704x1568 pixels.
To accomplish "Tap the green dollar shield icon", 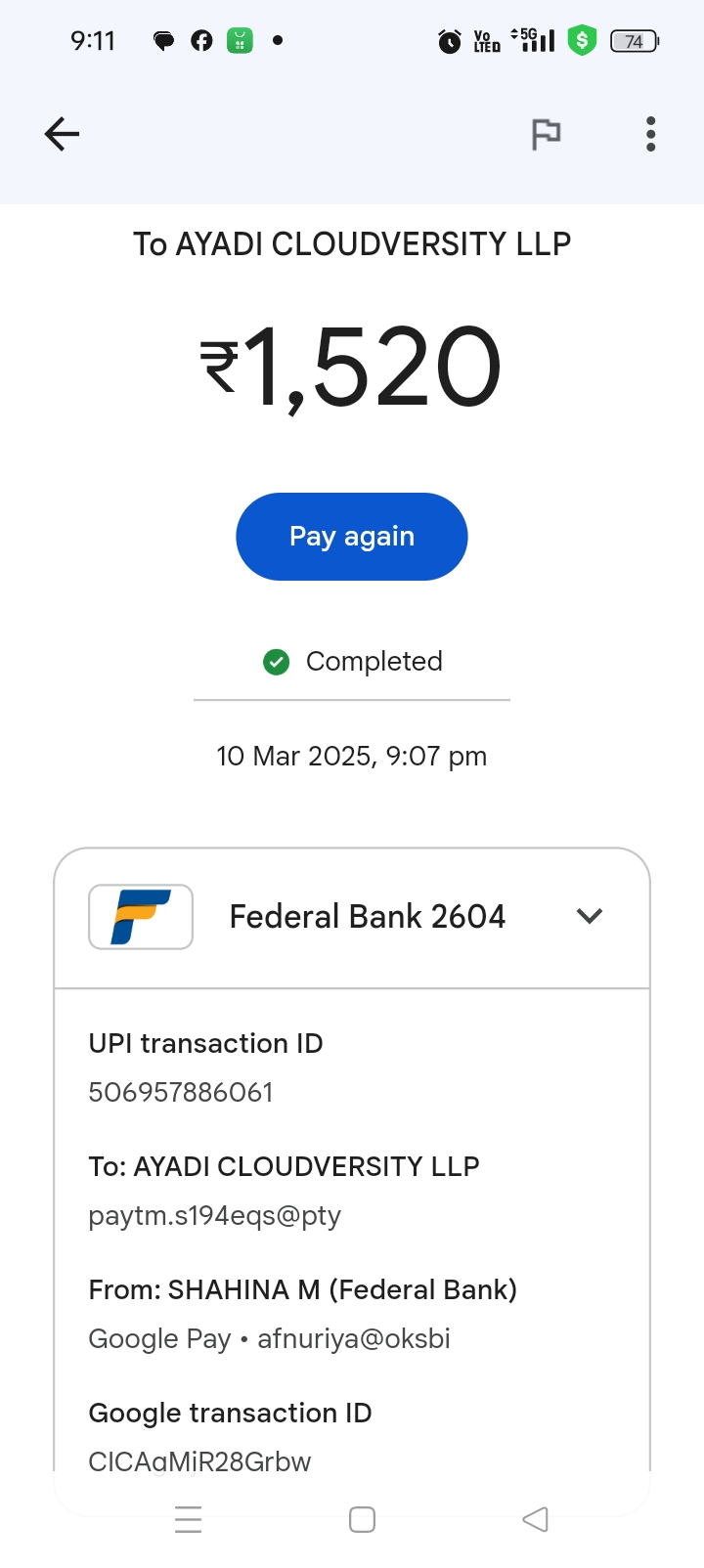I will point(583,40).
